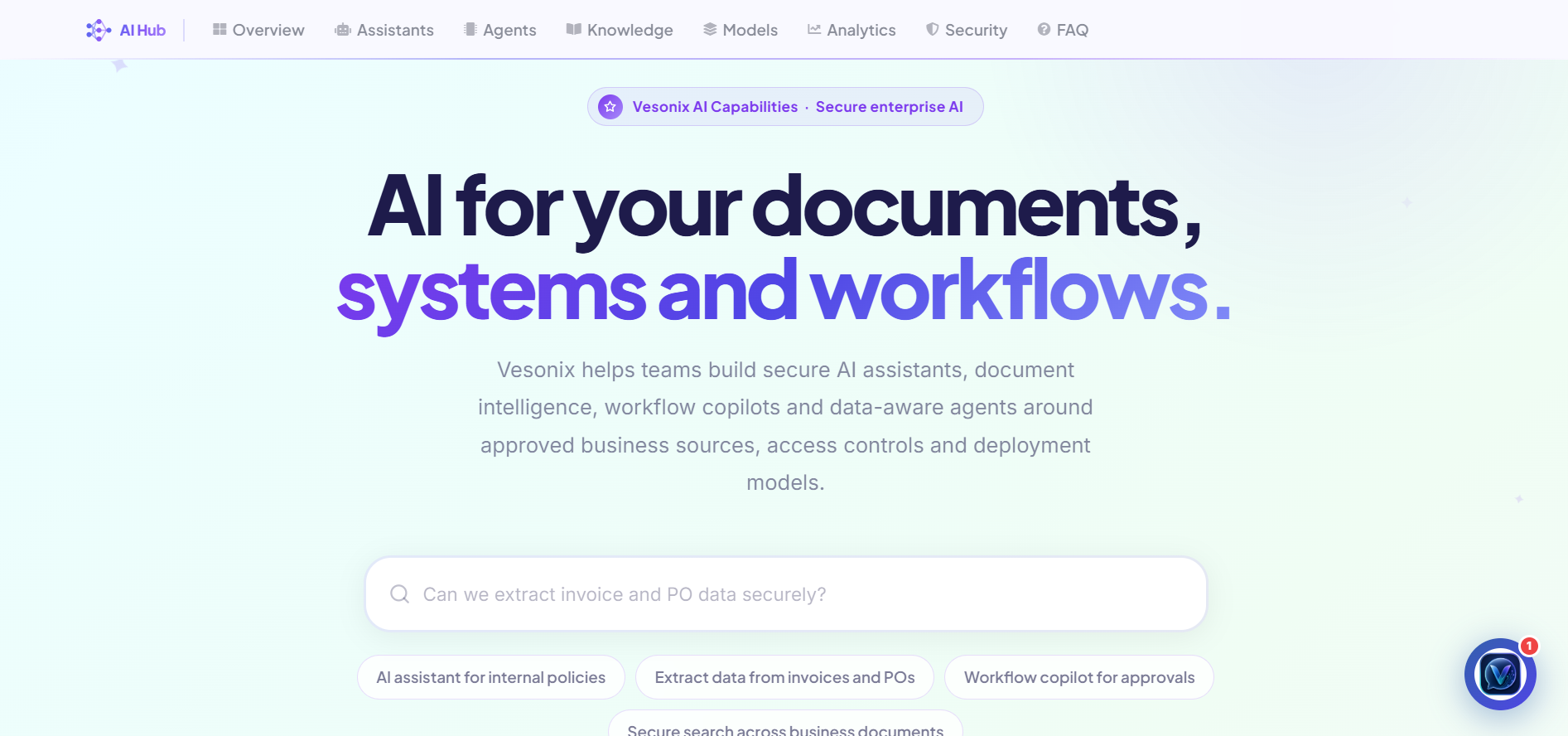Image resolution: width=1568 pixels, height=736 pixels.
Task: Click the AI Hub logo icon
Action: [99, 30]
